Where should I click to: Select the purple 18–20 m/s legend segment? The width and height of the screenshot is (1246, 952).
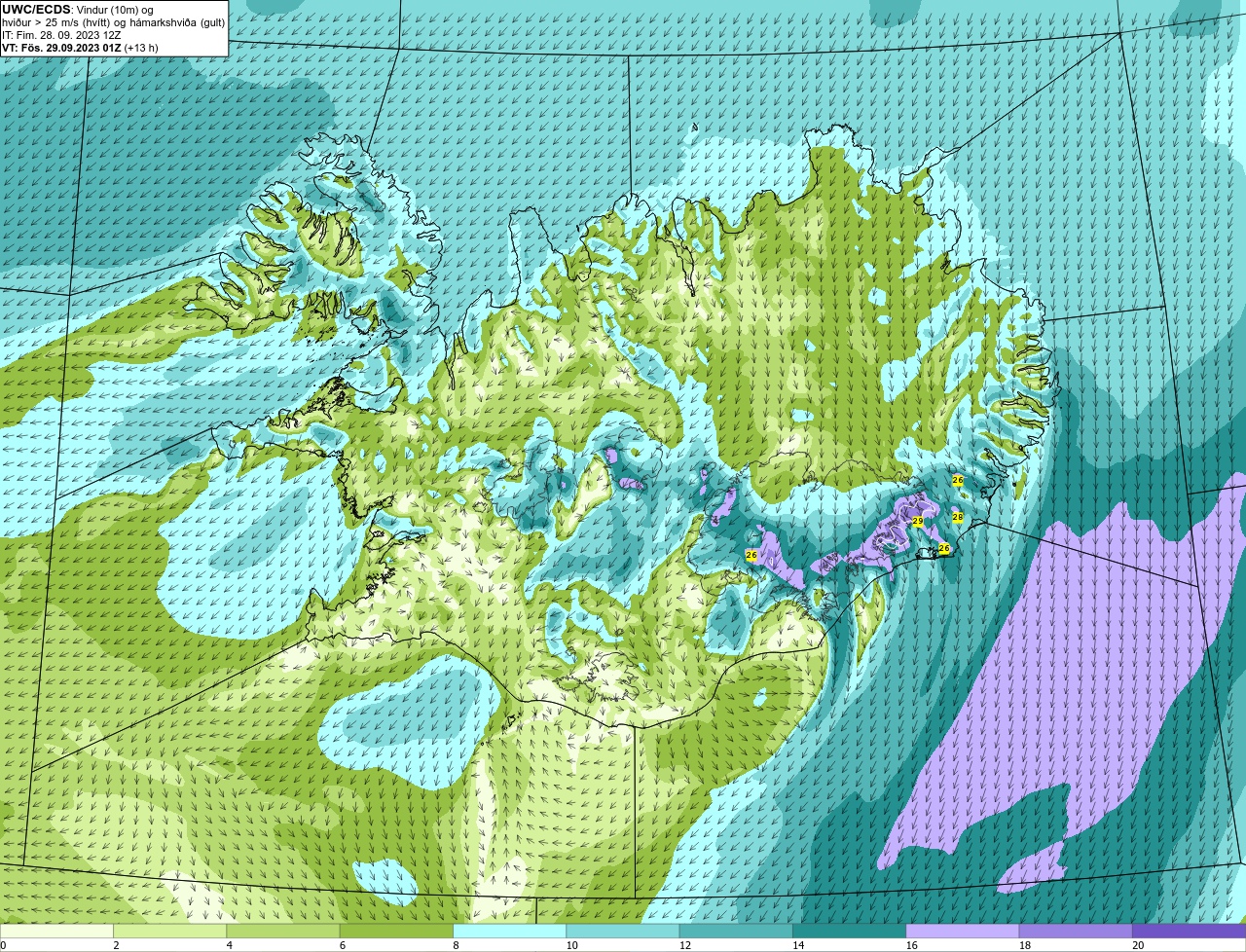[1076, 931]
